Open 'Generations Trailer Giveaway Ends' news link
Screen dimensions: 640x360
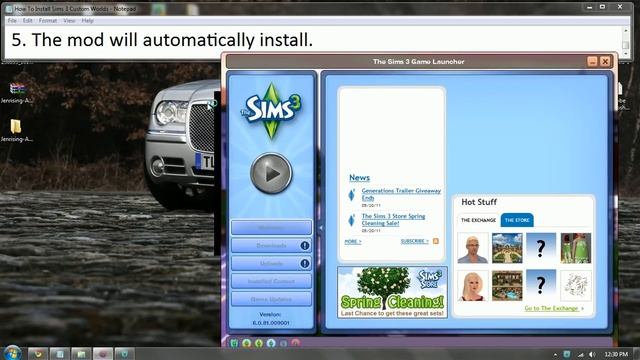pos(401,194)
